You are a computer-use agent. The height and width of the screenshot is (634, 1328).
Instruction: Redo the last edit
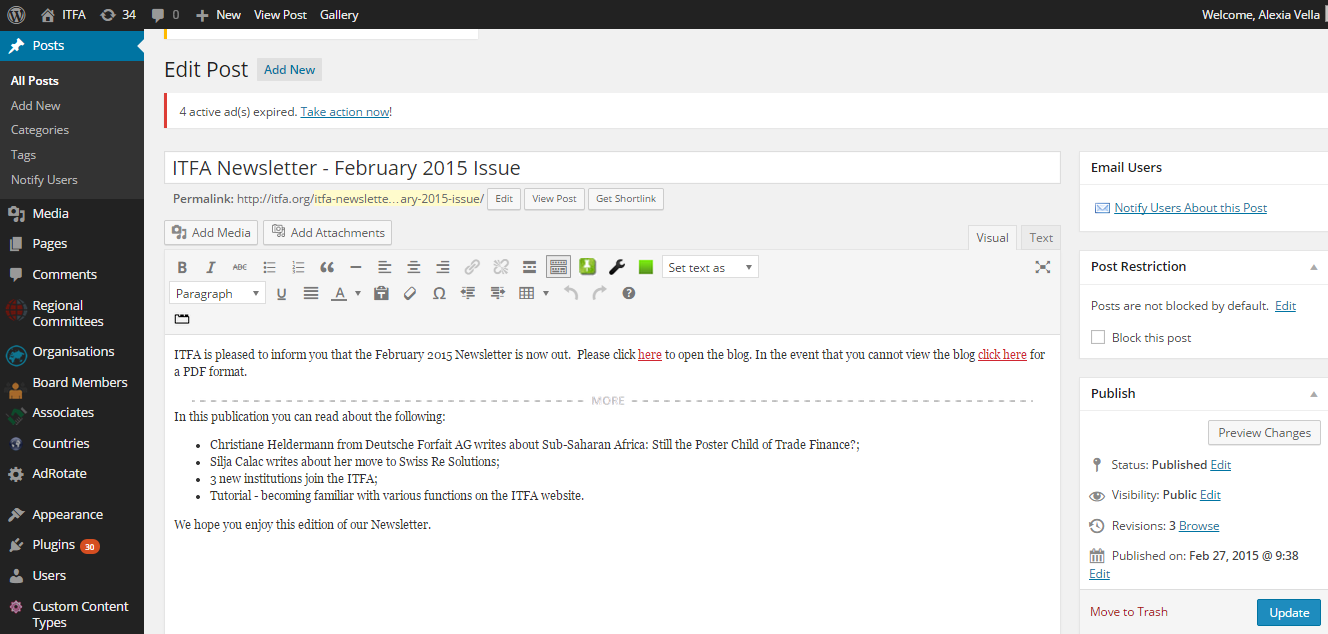(x=599, y=293)
